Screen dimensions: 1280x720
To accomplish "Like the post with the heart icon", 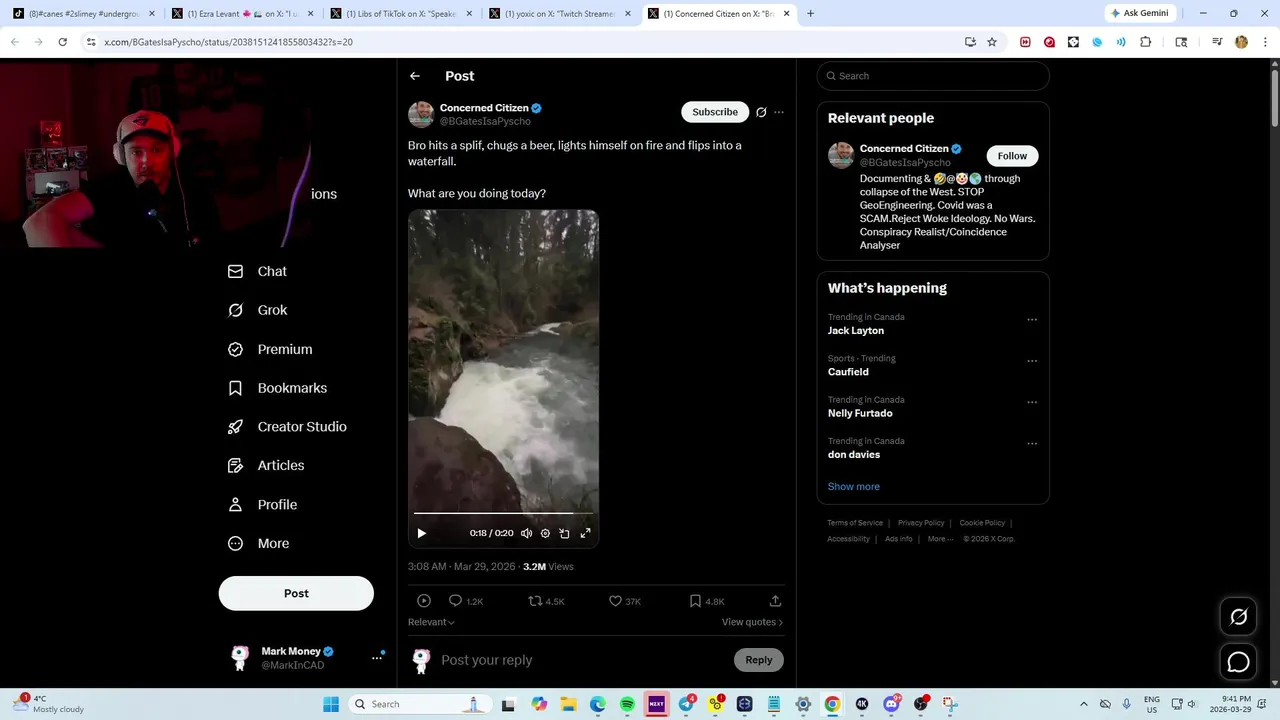I will (x=615, y=601).
